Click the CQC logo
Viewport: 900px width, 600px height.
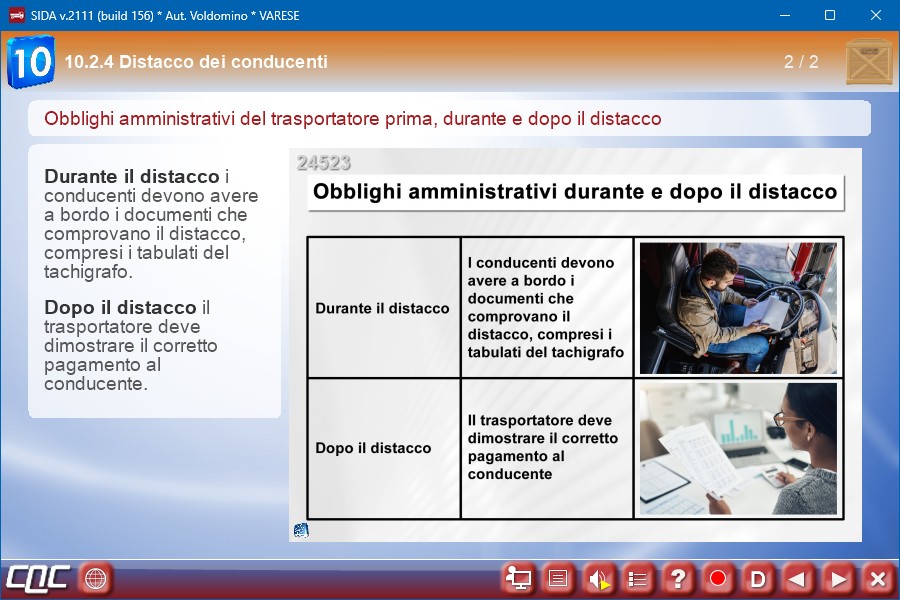pos(38,578)
